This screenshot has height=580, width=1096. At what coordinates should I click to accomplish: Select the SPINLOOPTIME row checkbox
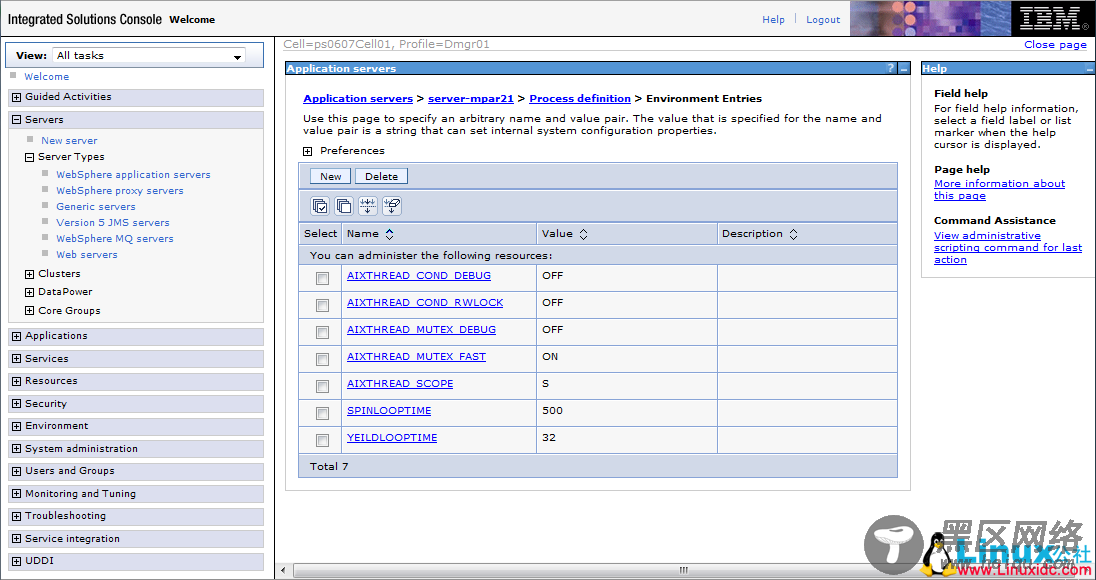pyautogui.click(x=322, y=414)
